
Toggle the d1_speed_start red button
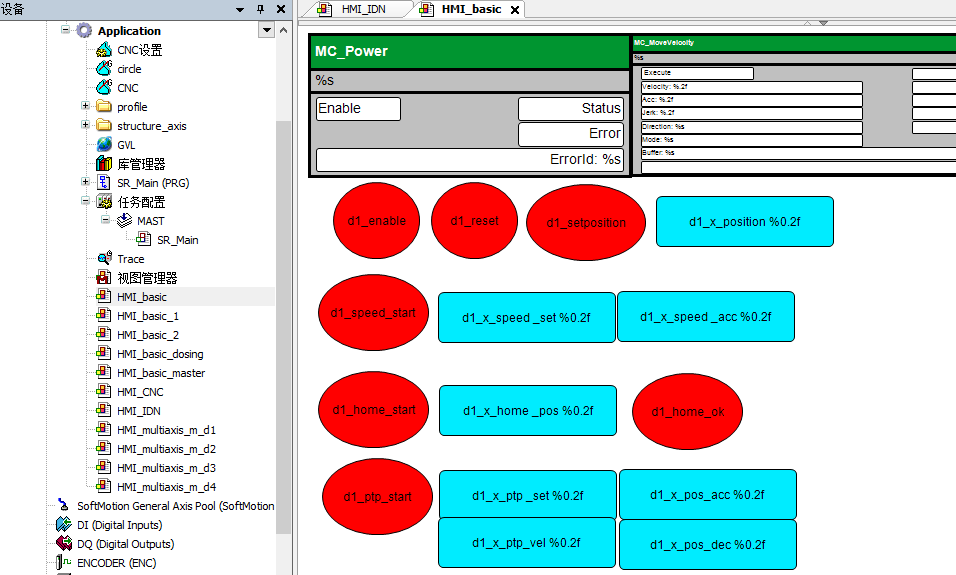pyautogui.click(x=373, y=313)
